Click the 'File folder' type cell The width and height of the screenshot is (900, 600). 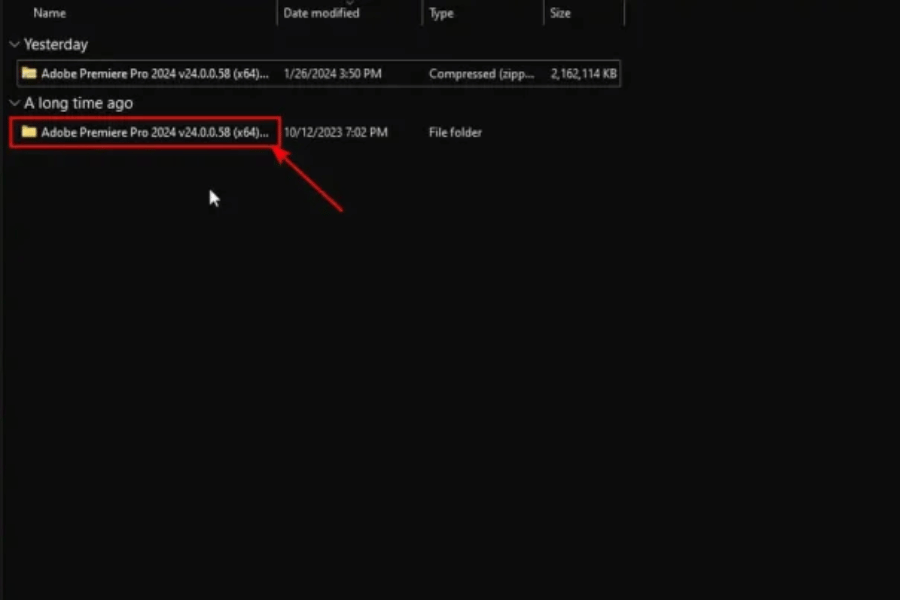pos(455,132)
